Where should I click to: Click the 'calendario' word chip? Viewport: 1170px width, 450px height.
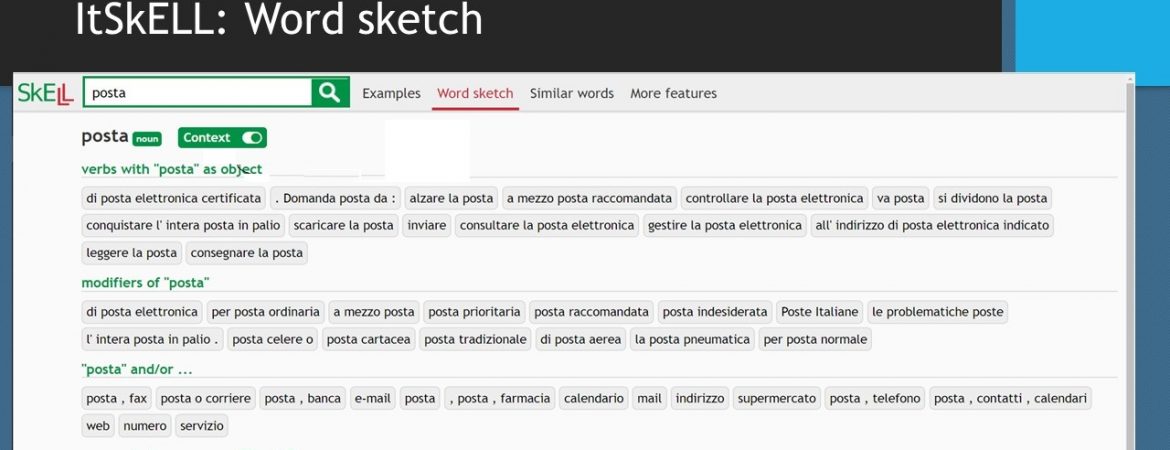click(x=594, y=398)
